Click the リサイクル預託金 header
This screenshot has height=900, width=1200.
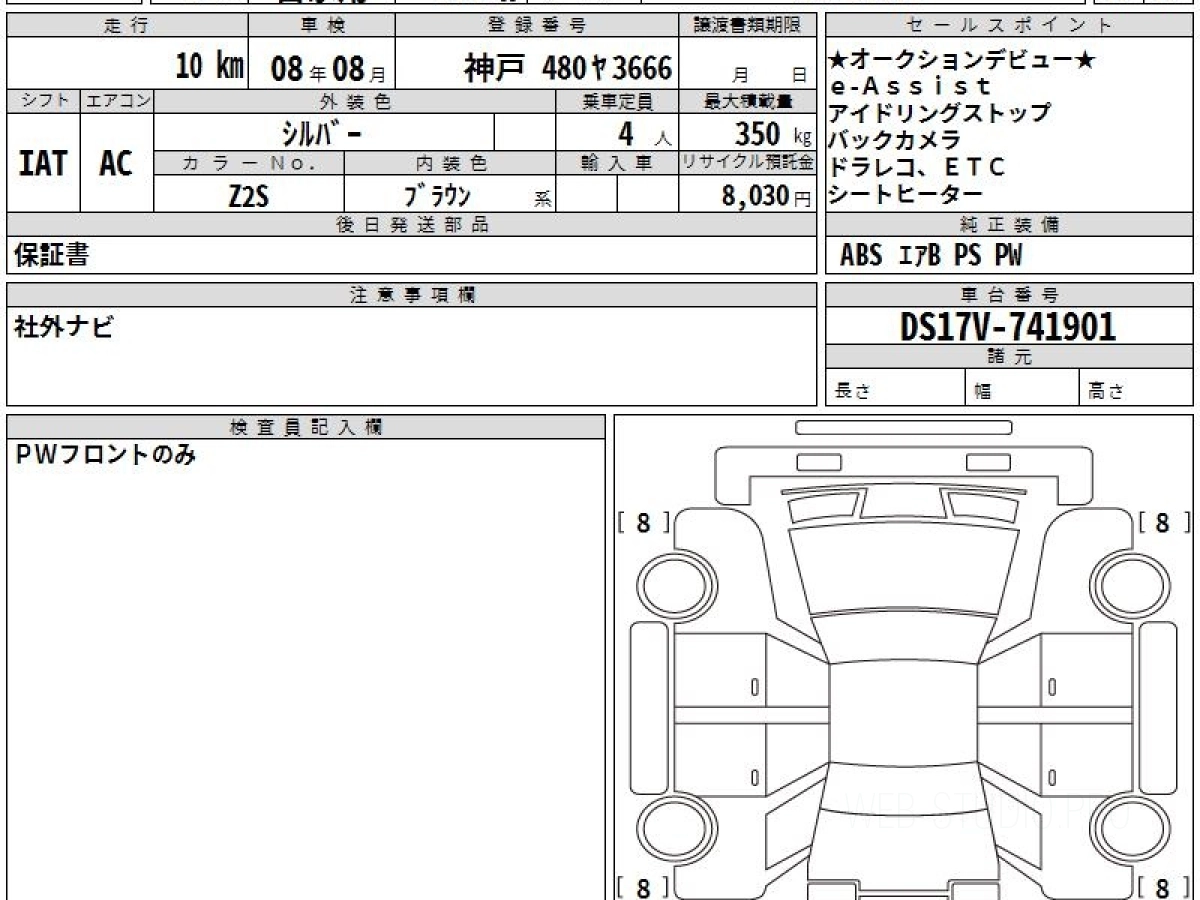[748, 163]
